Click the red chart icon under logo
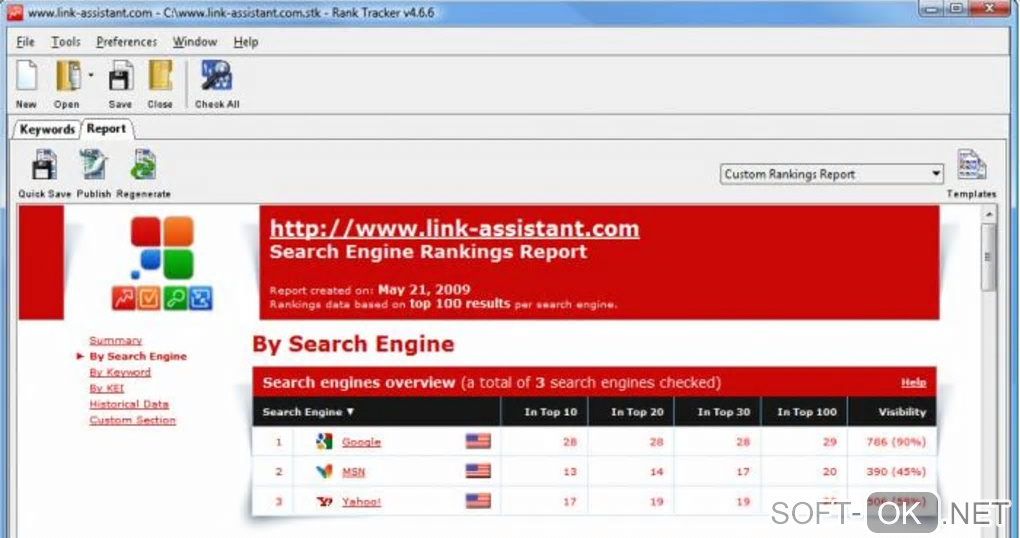The image size is (1020, 538). [124, 299]
